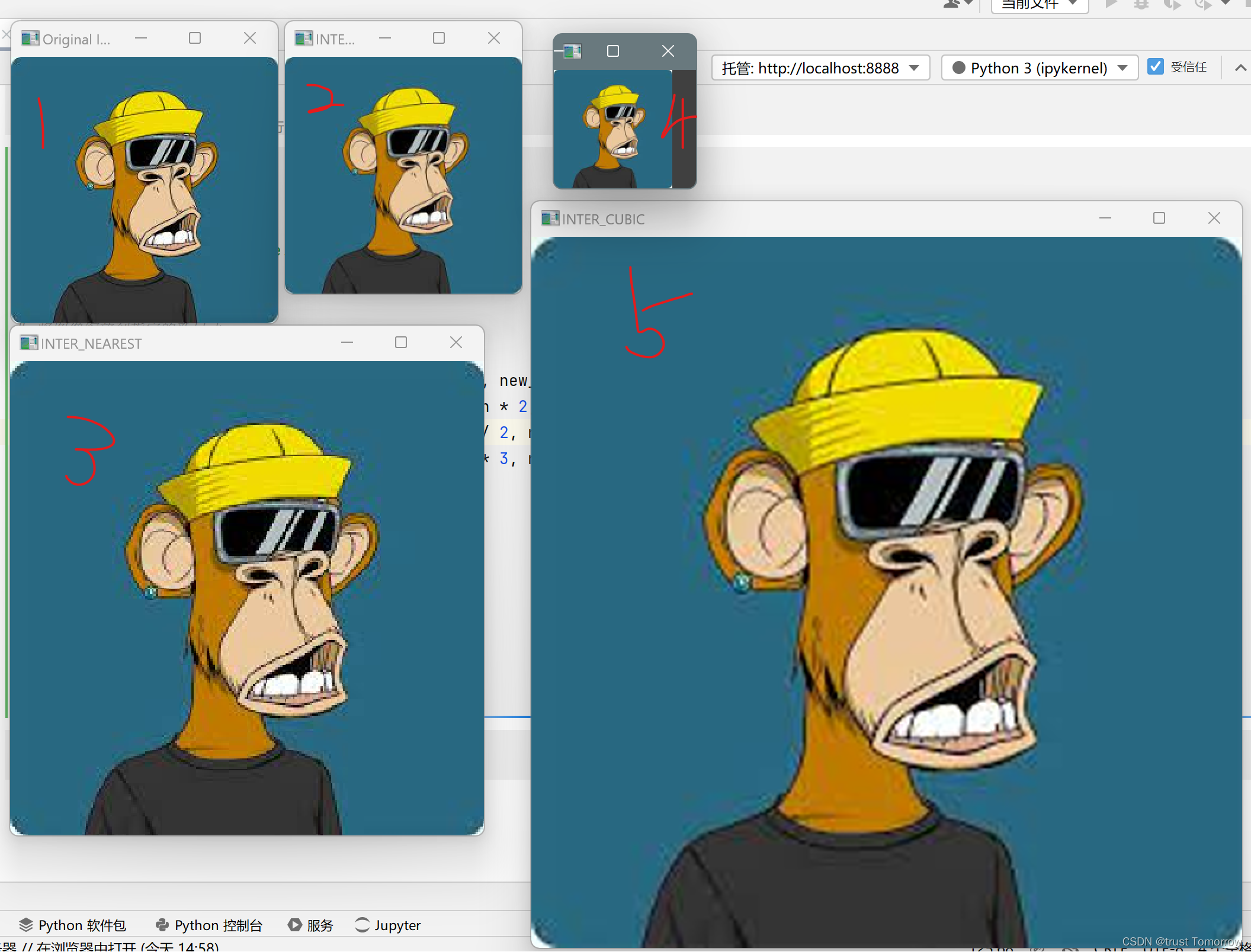Open the 当前文件 run configuration dropdown

pos(1040,5)
